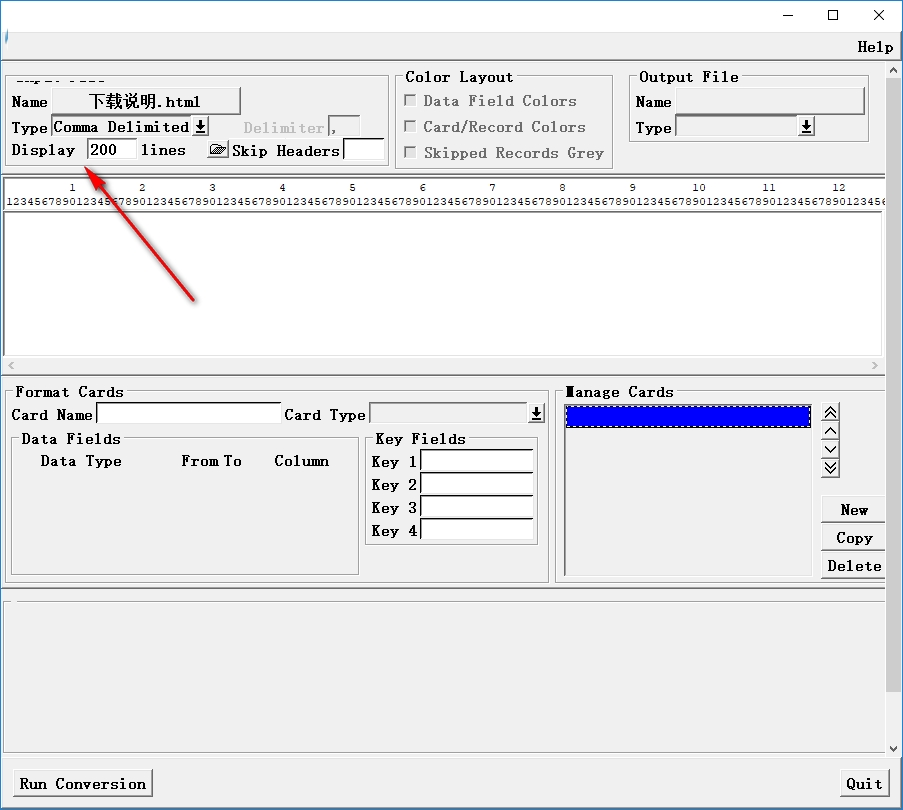Move card to bottom with double-down arrow
903x810 pixels.
click(830, 467)
